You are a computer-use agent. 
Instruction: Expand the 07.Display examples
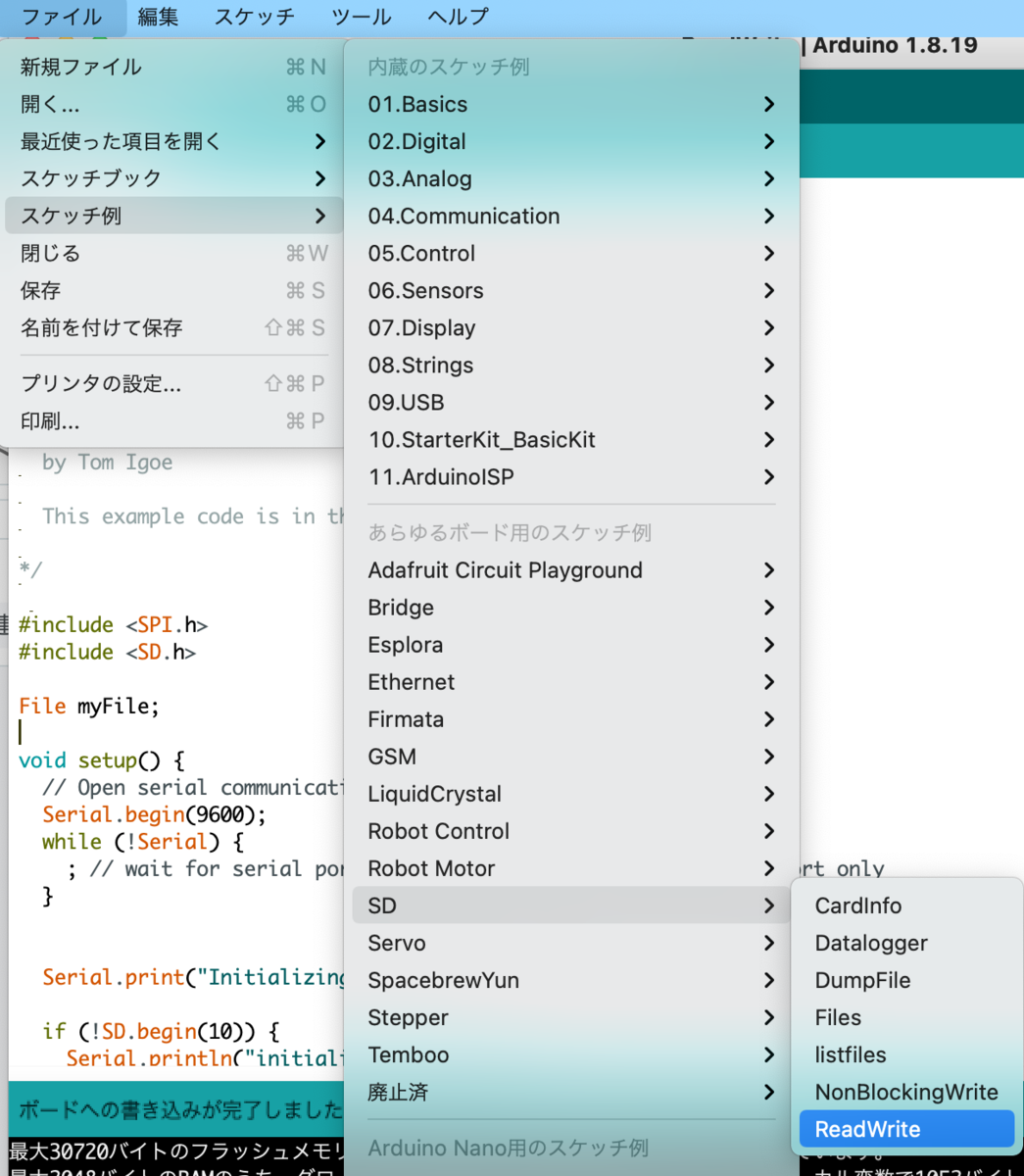tap(571, 327)
